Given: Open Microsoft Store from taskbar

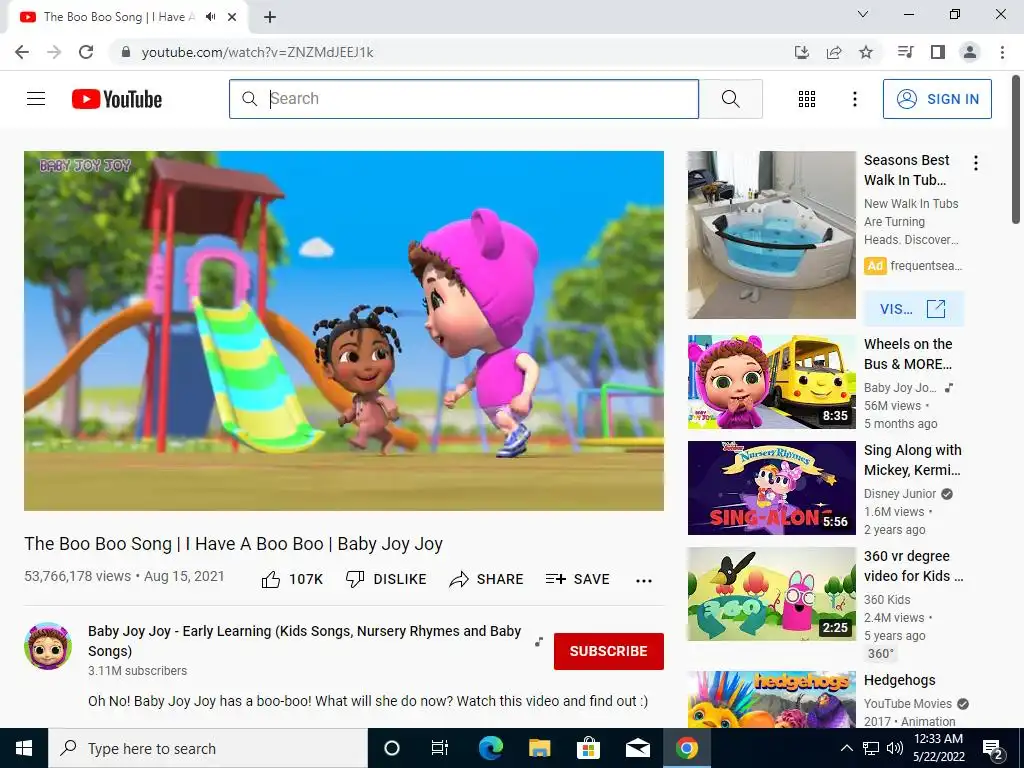Looking at the screenshot, I should point(588,748).
